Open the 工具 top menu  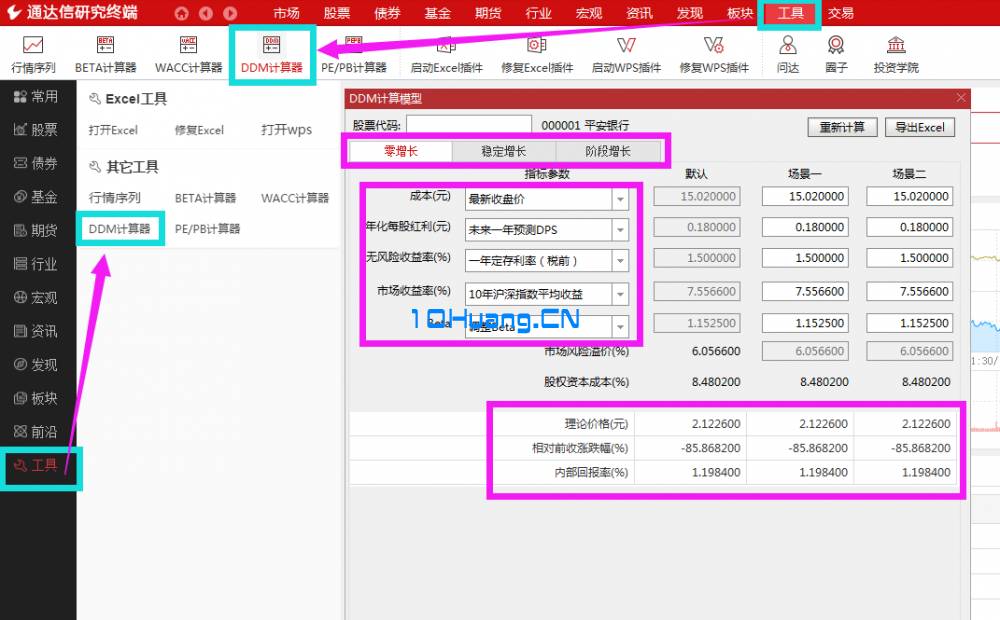point(790,13)
